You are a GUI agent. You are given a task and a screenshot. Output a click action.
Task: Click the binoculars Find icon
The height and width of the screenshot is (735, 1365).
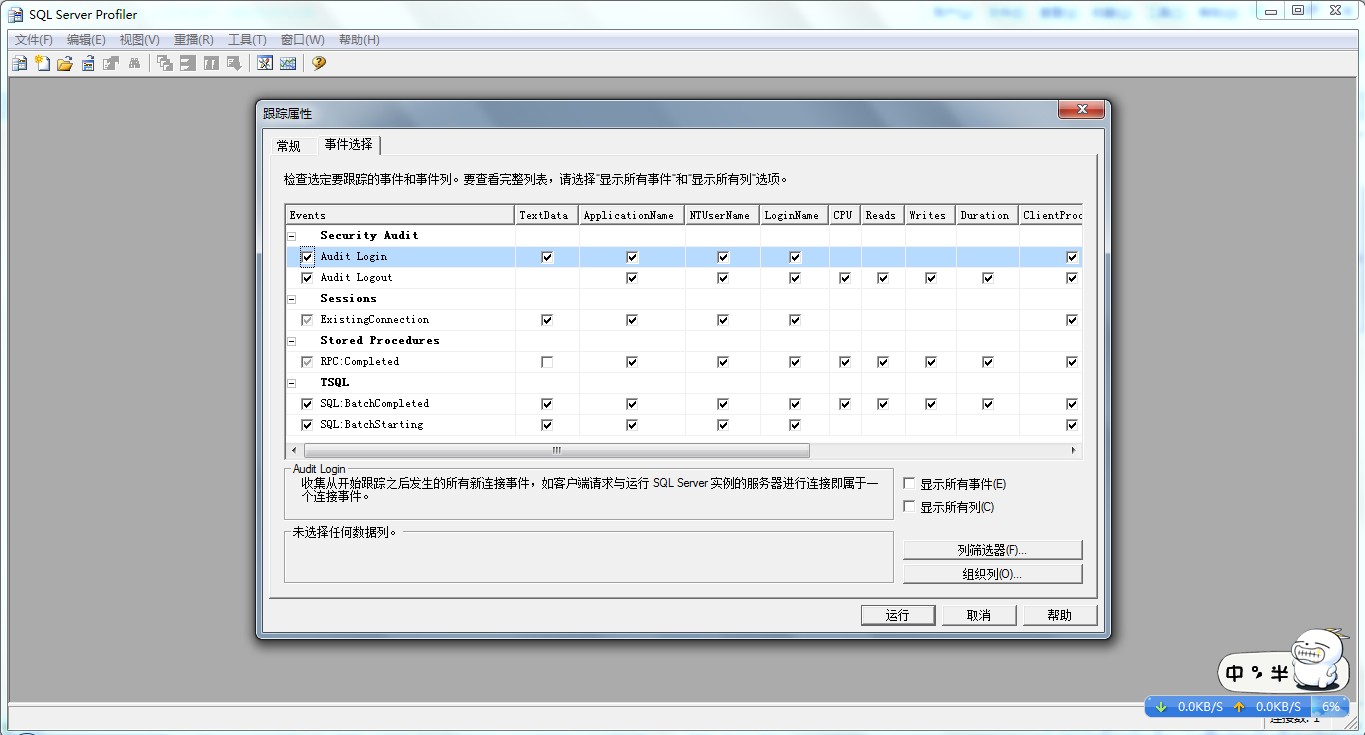(134, 63)
